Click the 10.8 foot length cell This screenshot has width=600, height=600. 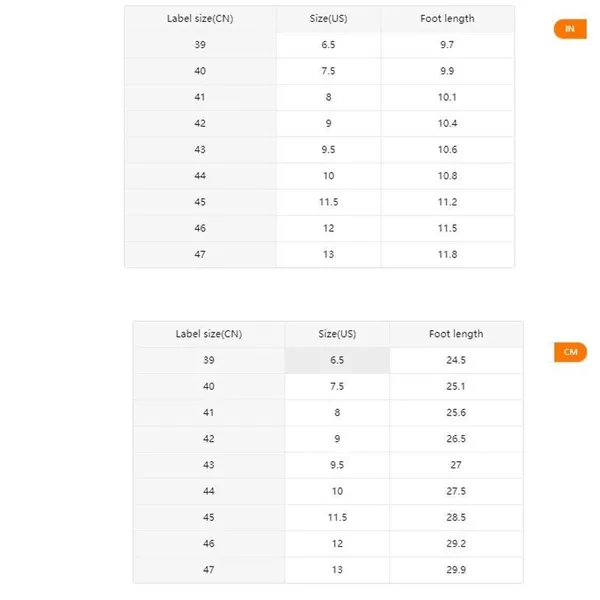[x=447, y=176]
